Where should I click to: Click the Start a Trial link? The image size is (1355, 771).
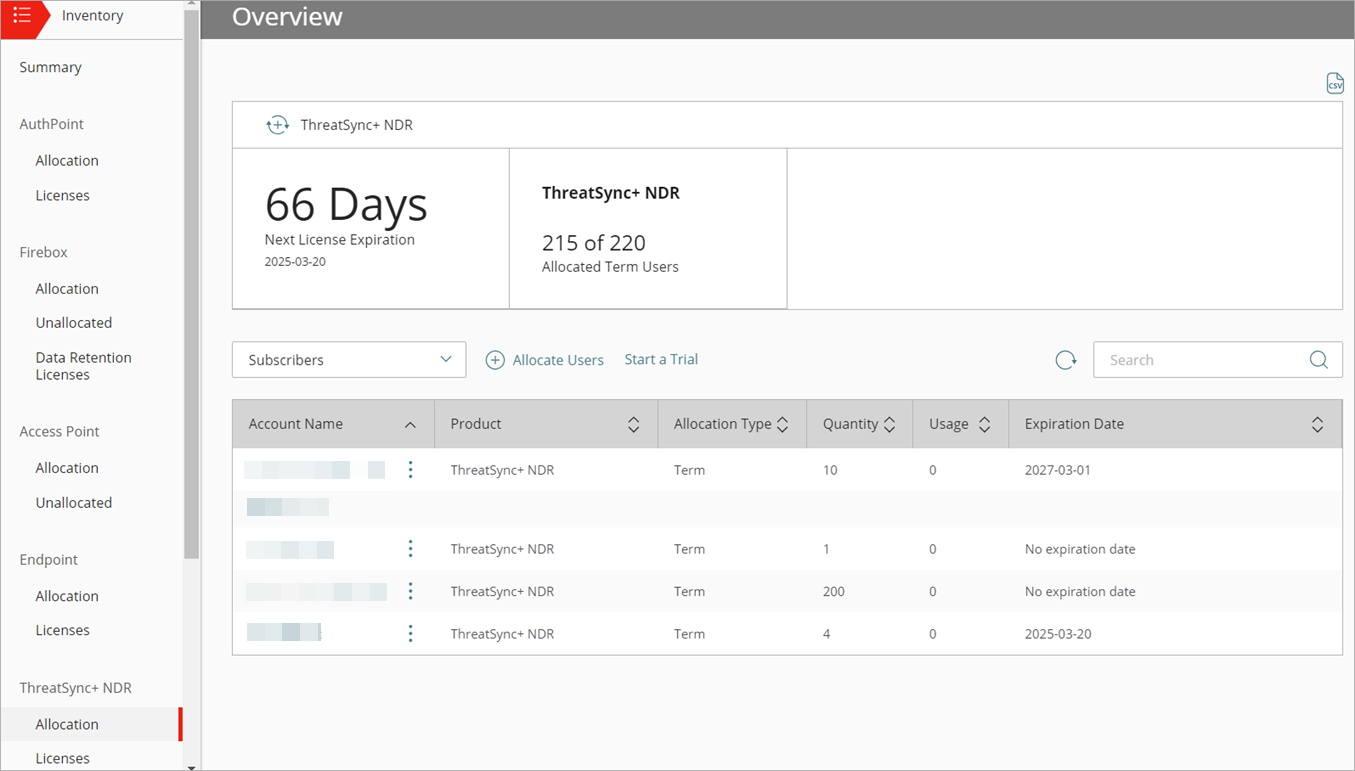660,359
